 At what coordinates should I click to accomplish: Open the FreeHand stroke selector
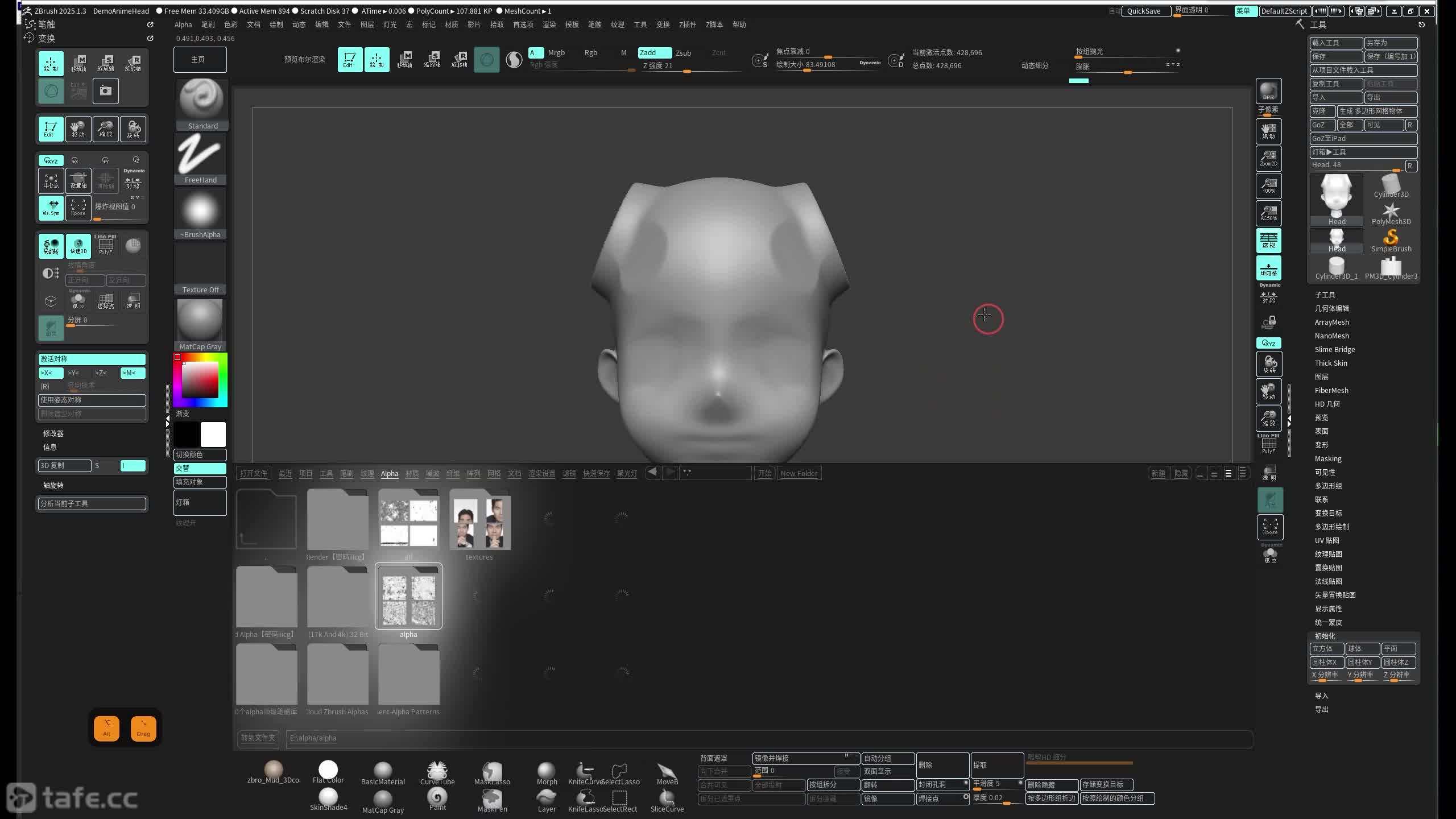tap(200, 159)
